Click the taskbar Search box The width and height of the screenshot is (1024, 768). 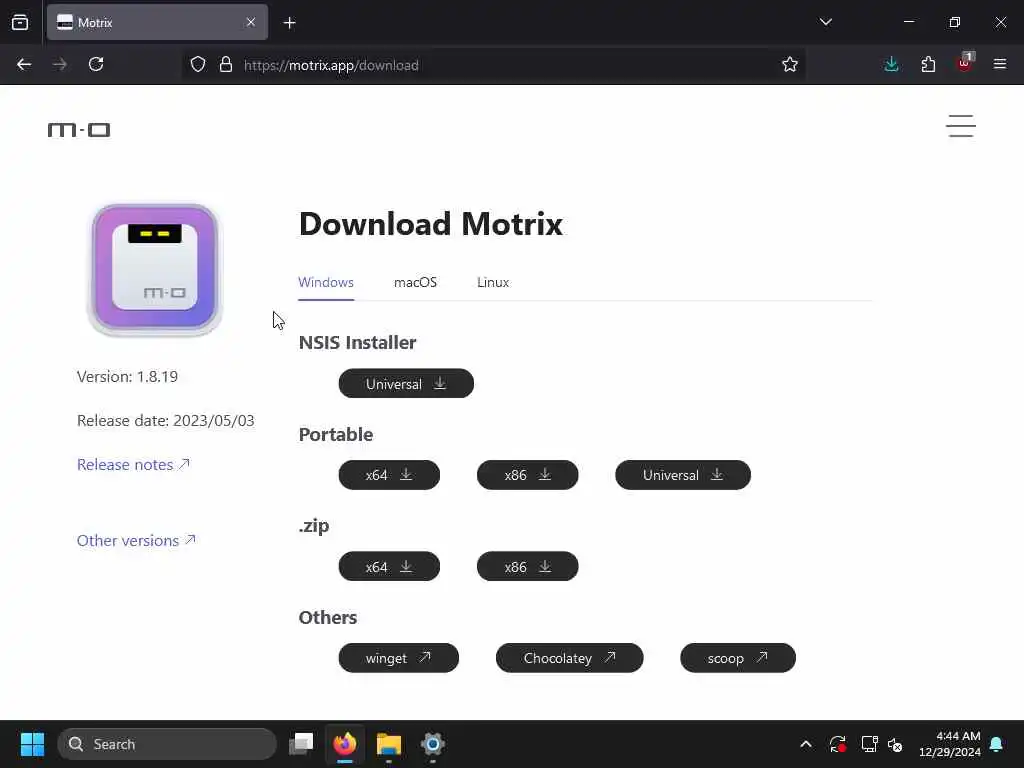pyautogui.click(x=167, y=744)
